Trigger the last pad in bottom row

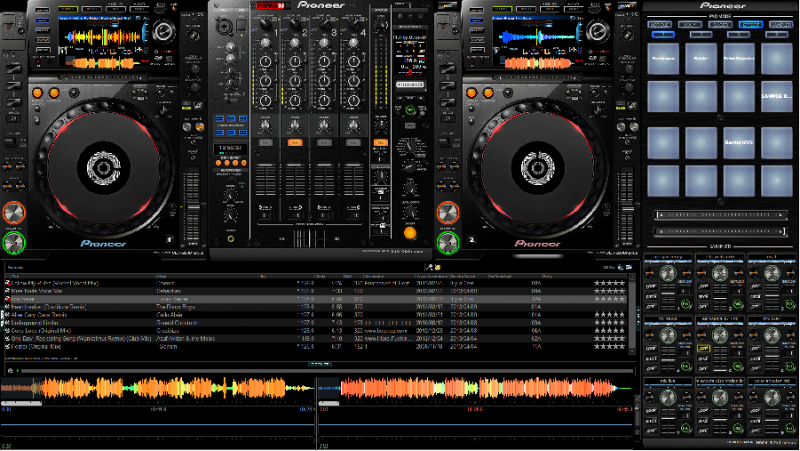777,181
